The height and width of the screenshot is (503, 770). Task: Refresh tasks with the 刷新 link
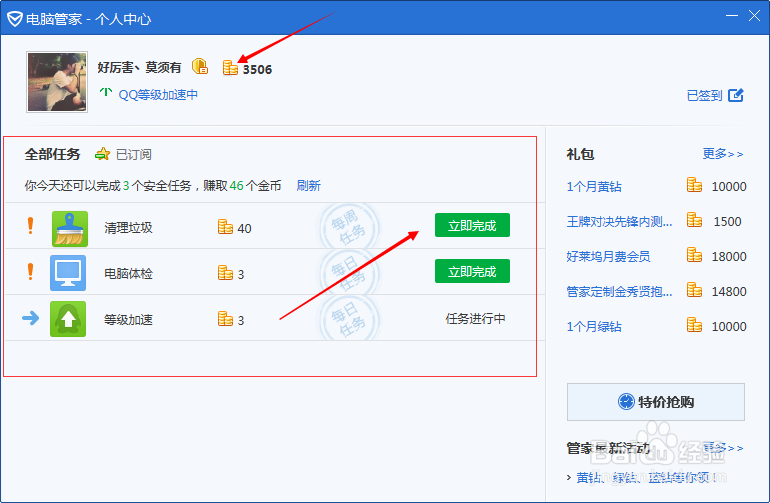click(308, 186)
